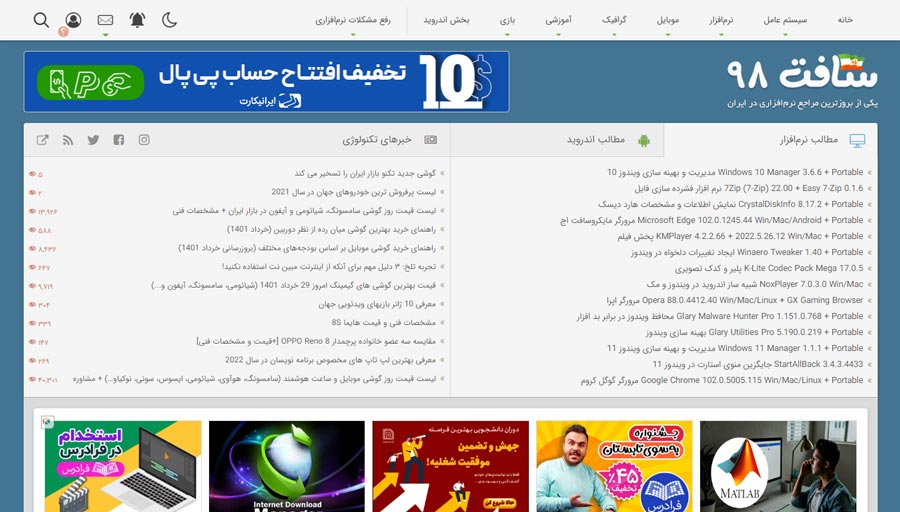Expand the نرم‌افزار menu
The height and width of the screenshot is (512, 900).
[721, 20]
